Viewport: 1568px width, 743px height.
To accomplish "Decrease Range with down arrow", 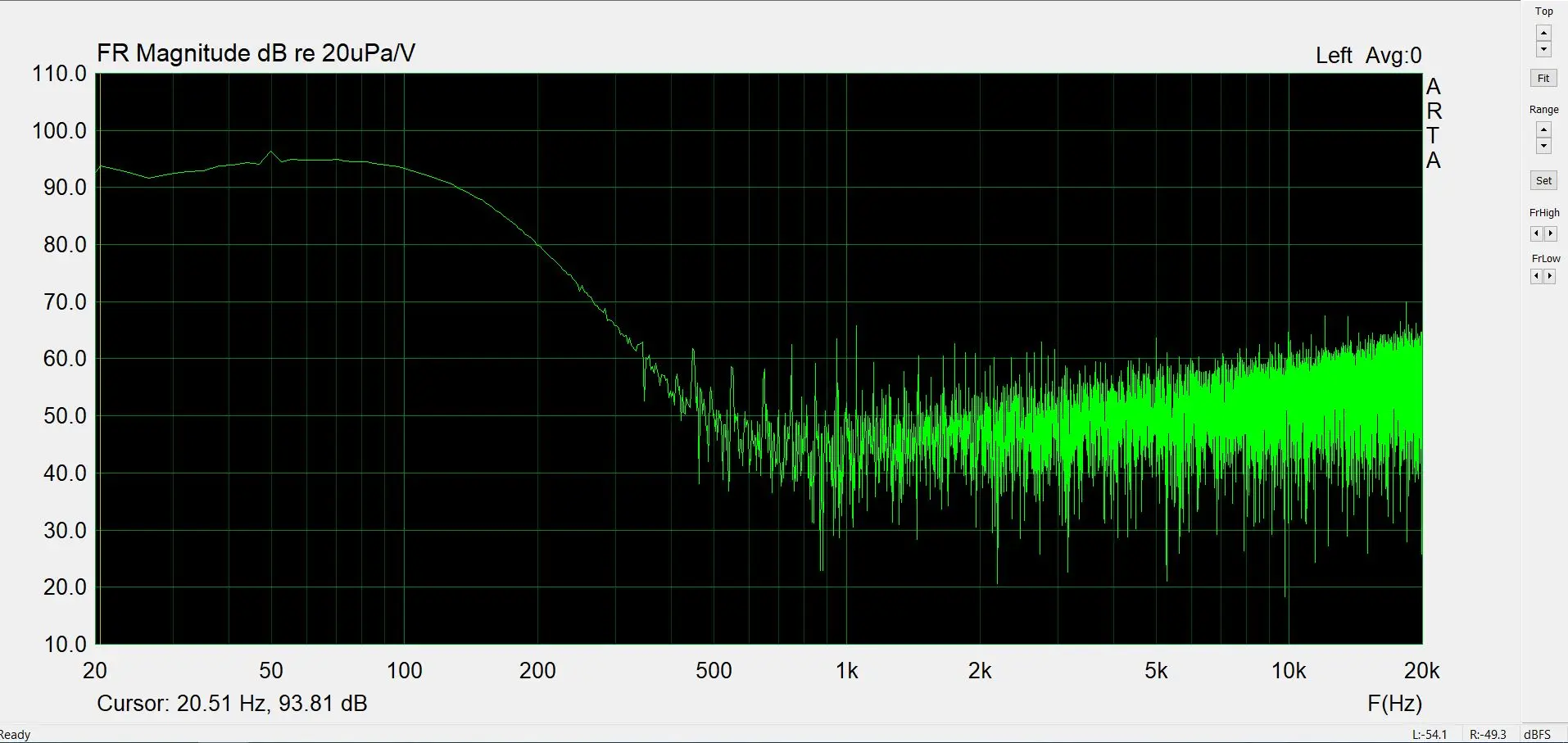I will (x=1543, y=146).
